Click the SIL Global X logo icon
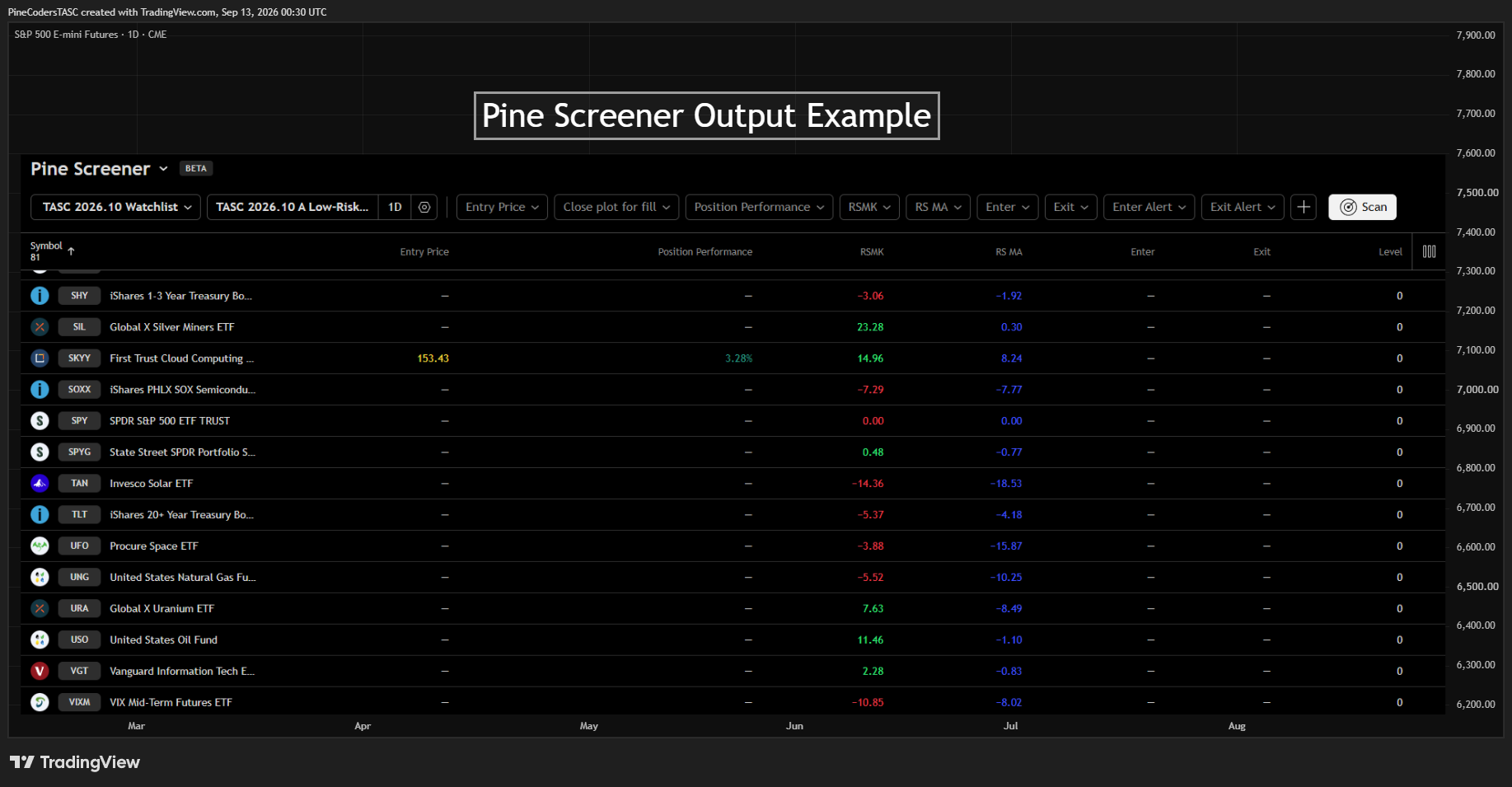This screenshot has width=1512, height=787. coord(40,327)
